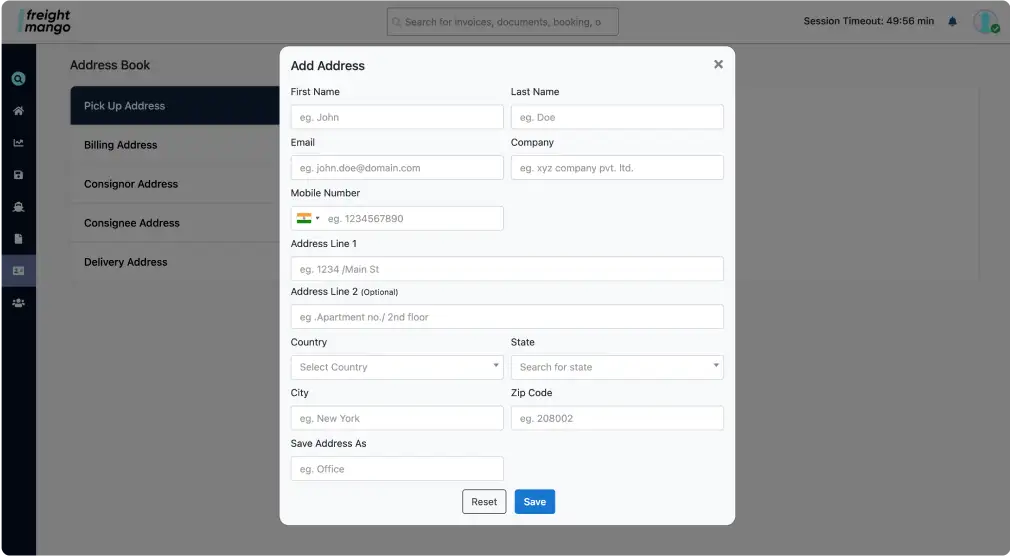Focus the Email input field
This screenshot has width=1010, height=556.
397,168
